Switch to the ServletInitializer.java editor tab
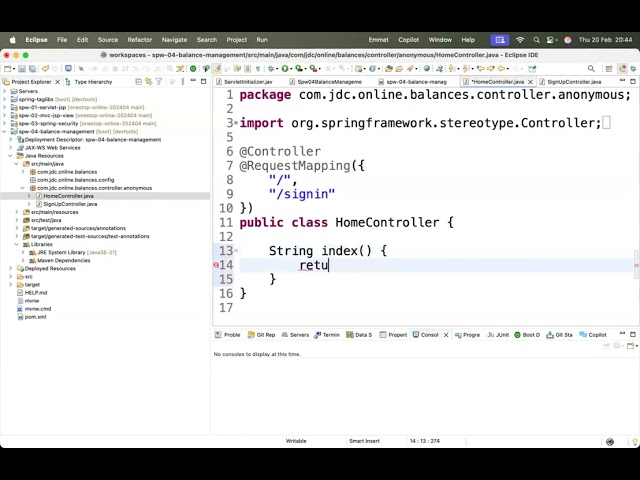The image size is (640, 480). pos(248,82)
